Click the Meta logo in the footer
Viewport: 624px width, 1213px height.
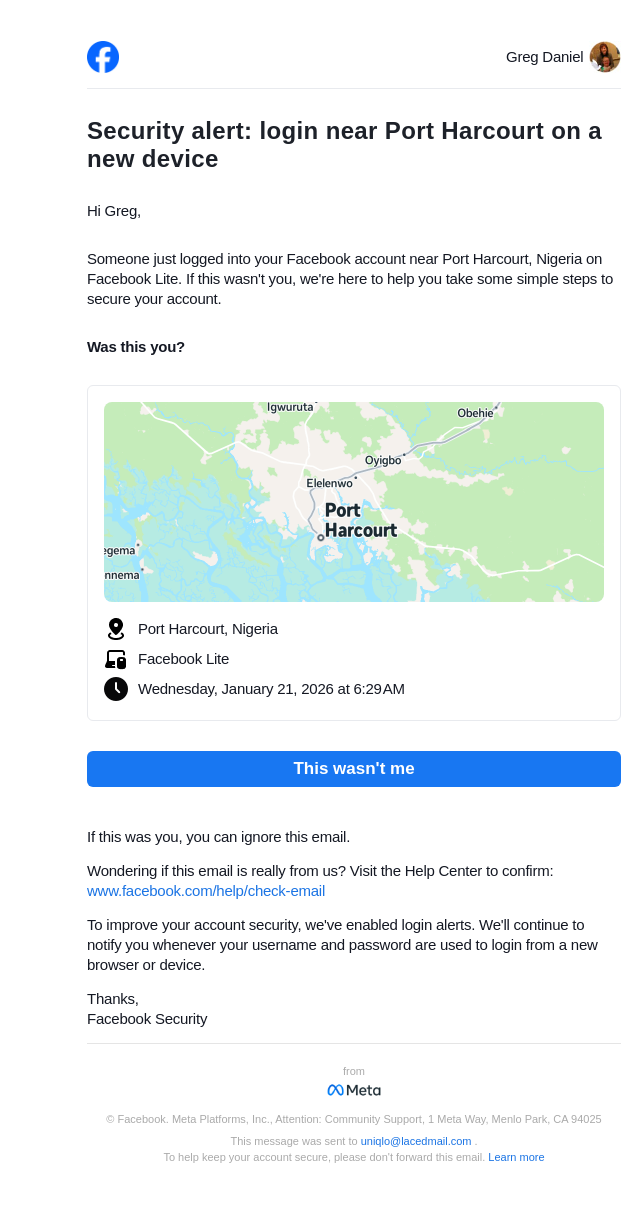(x=354, y=1090)
